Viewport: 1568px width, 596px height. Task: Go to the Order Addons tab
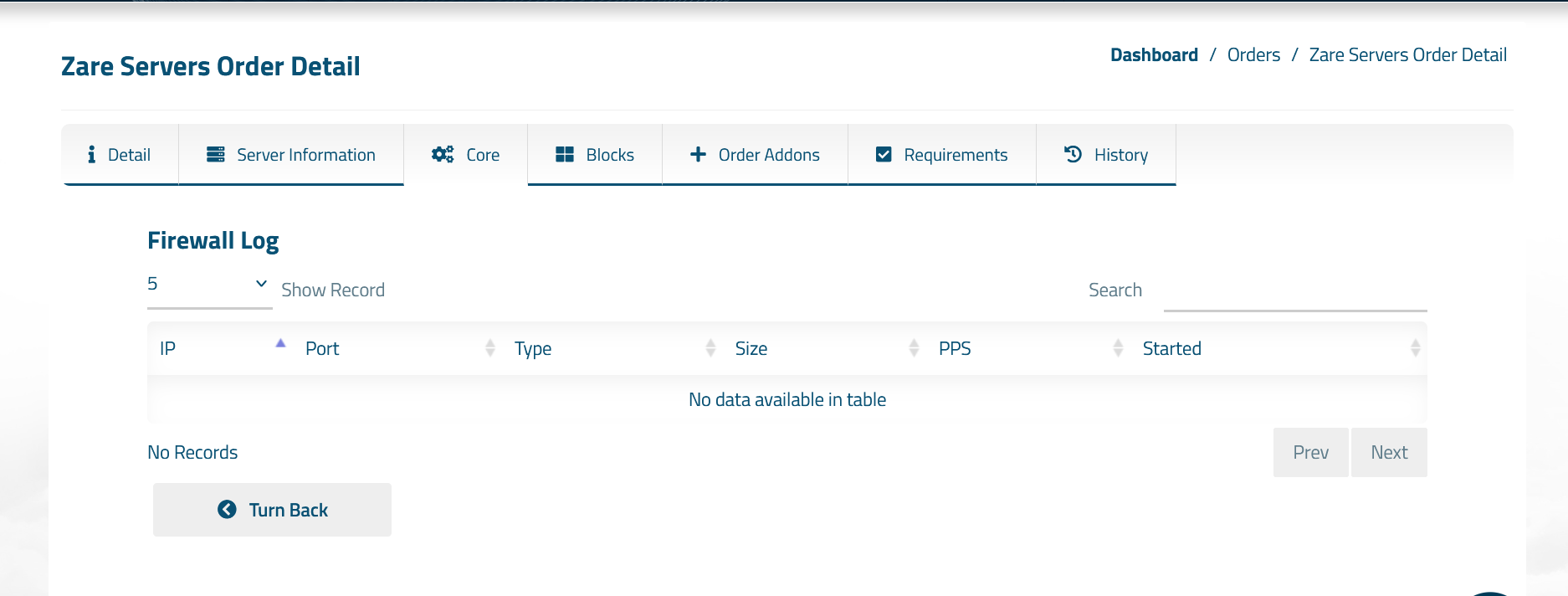755,155
